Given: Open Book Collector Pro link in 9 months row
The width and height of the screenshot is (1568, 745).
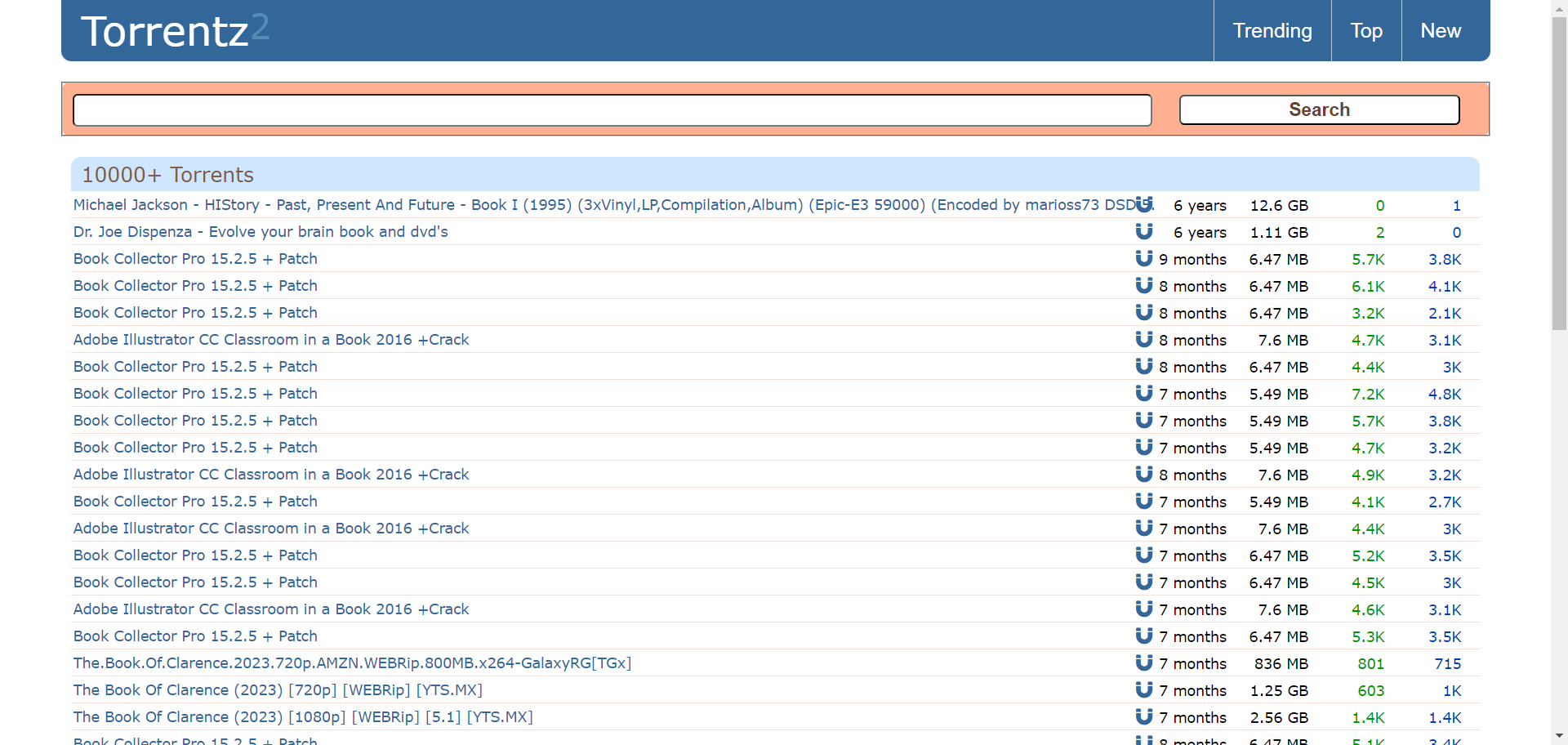Looking at the screenshot, I should tap(195, 259).
